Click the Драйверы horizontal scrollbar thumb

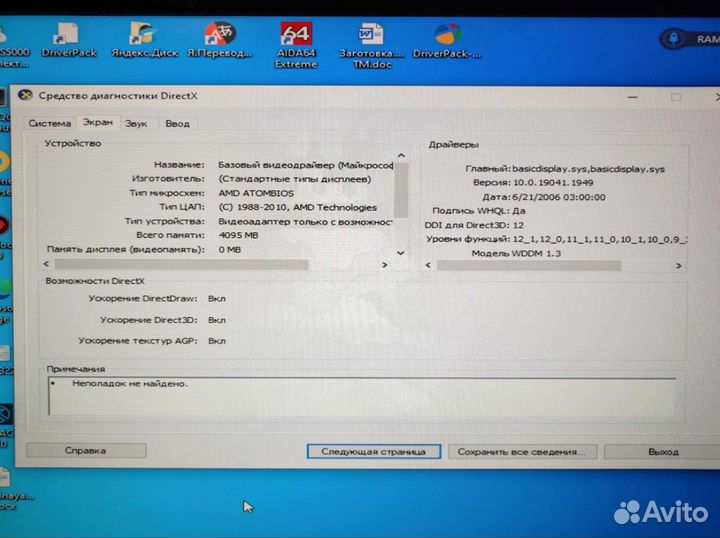(x=529, y=265)
